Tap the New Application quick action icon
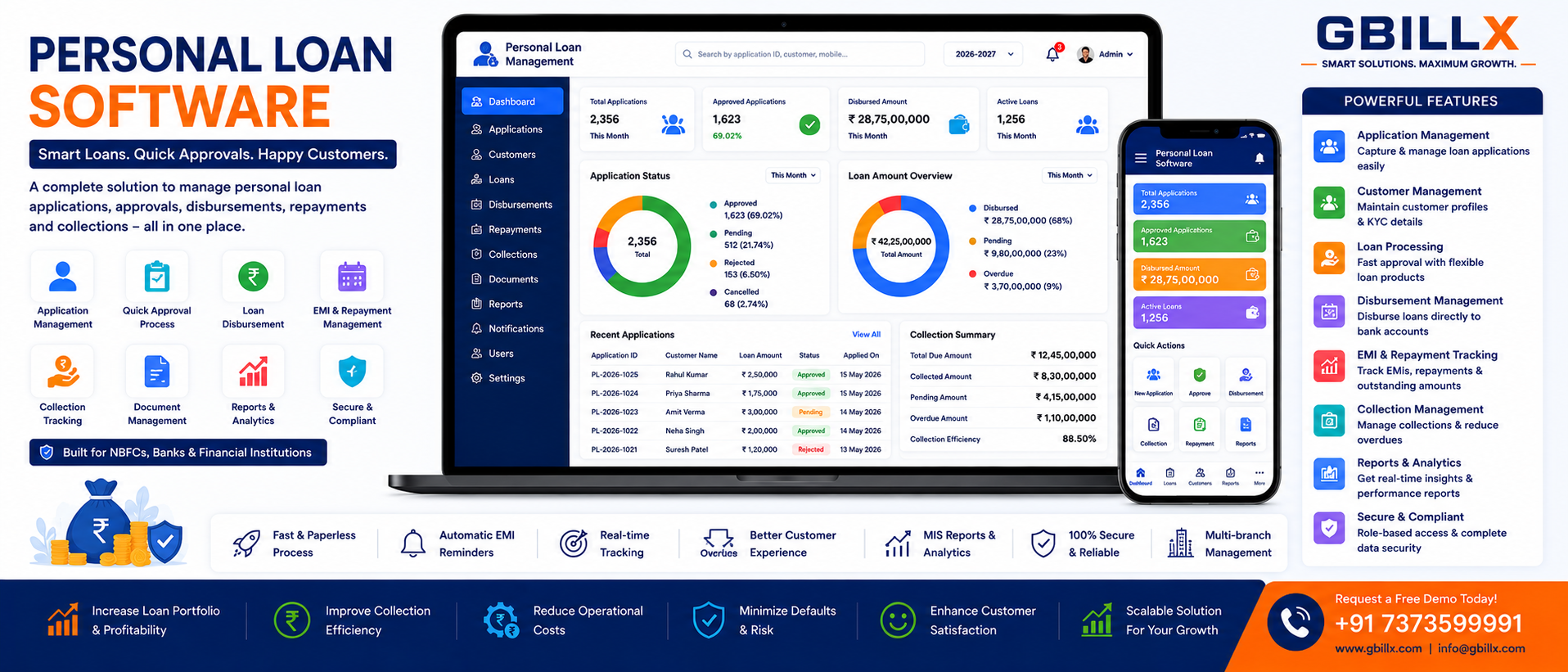 pyautogui.click(x=1153, y=375)
